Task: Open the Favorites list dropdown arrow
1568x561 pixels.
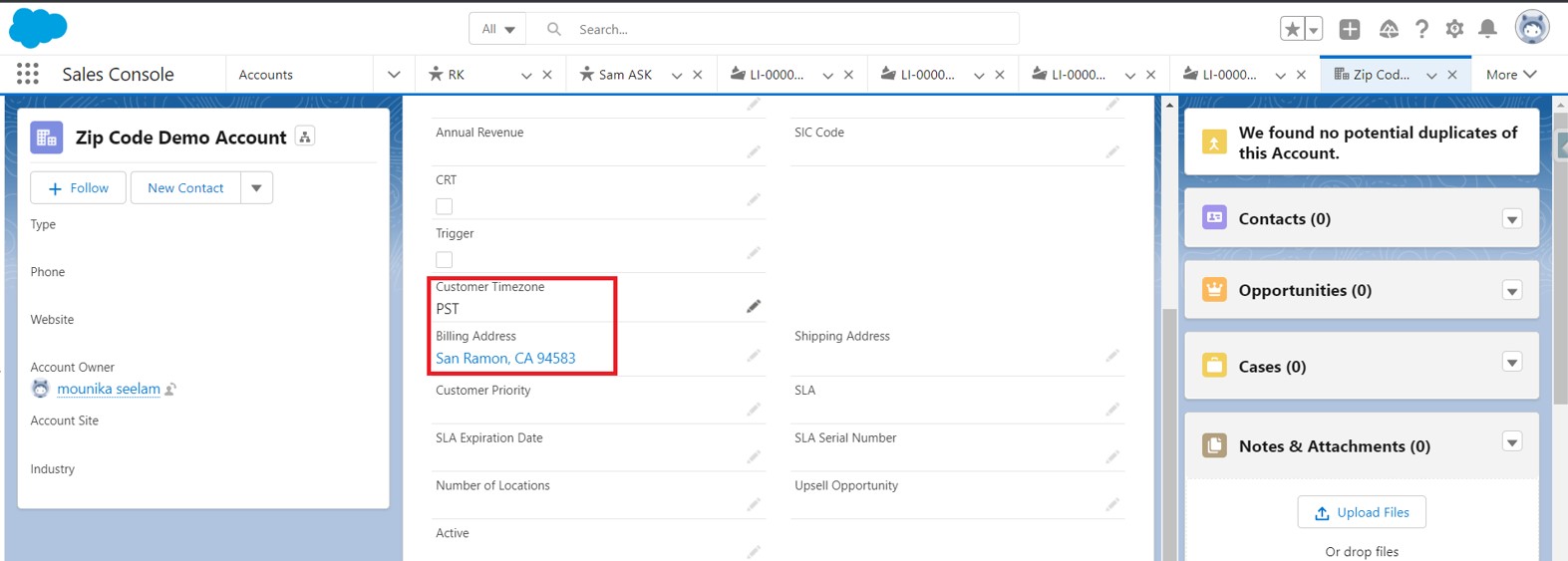Action: (x=1313, y=29)
